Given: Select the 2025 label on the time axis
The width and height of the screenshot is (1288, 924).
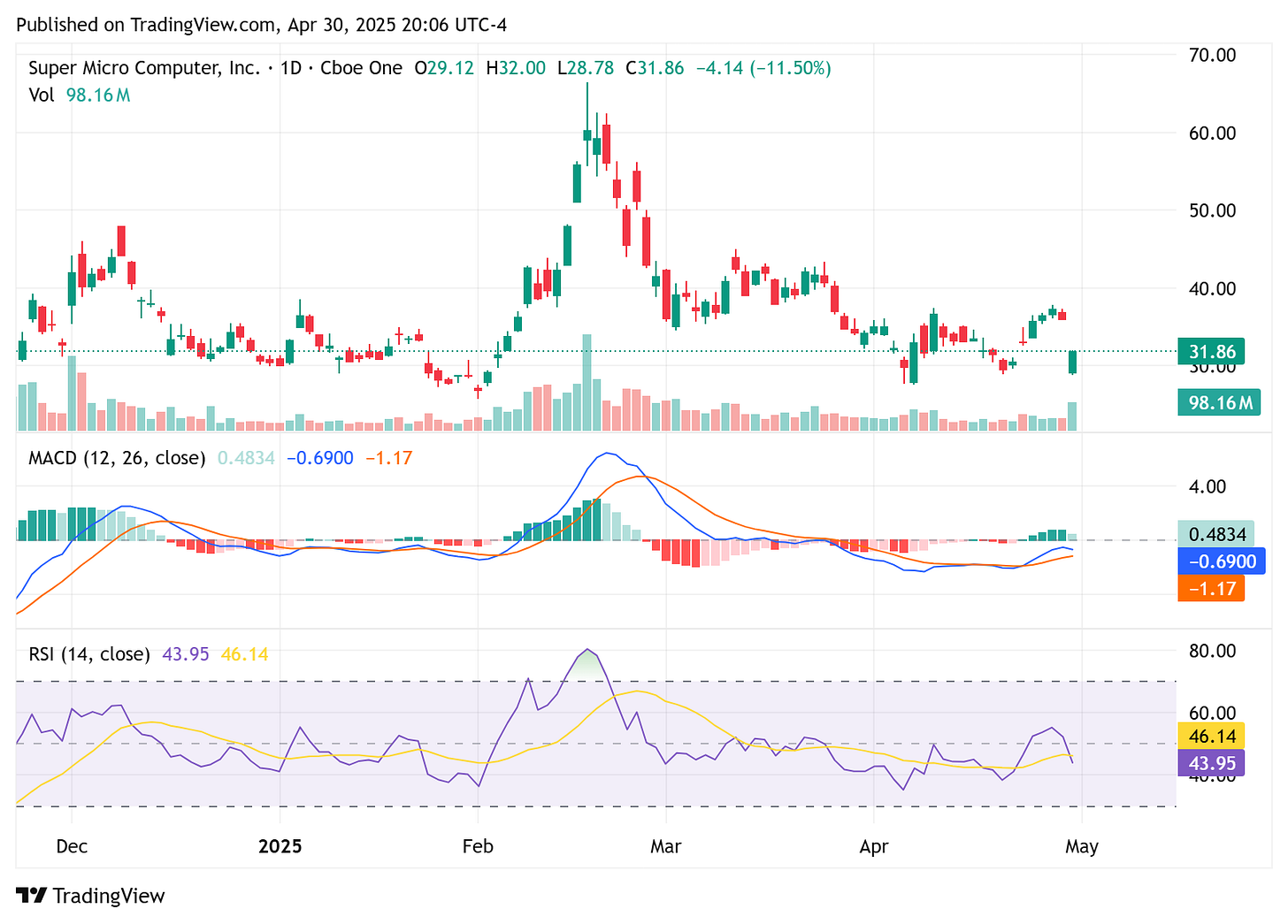Looking at the screenshot, I should coord(280,846).
